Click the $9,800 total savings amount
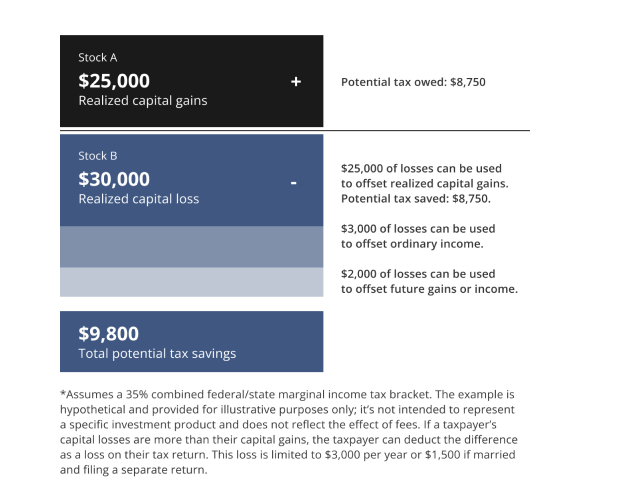This screenshot has width=628, height=491. pos(108,334)
